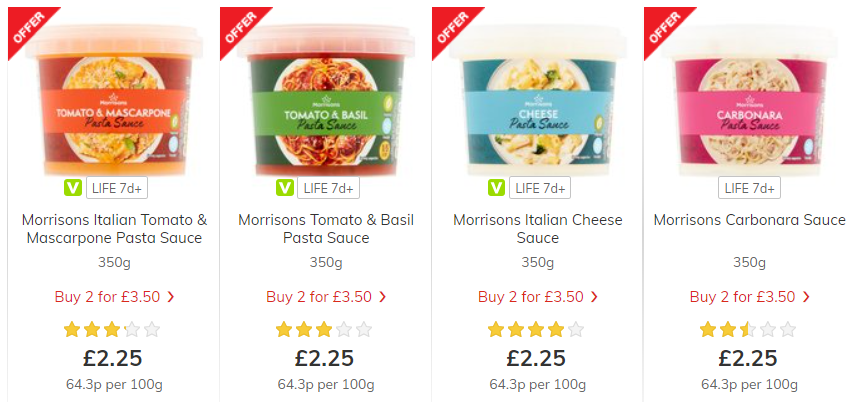Click the OFFER badge on Tomato & Mascarpone sauce

point(27,26)
